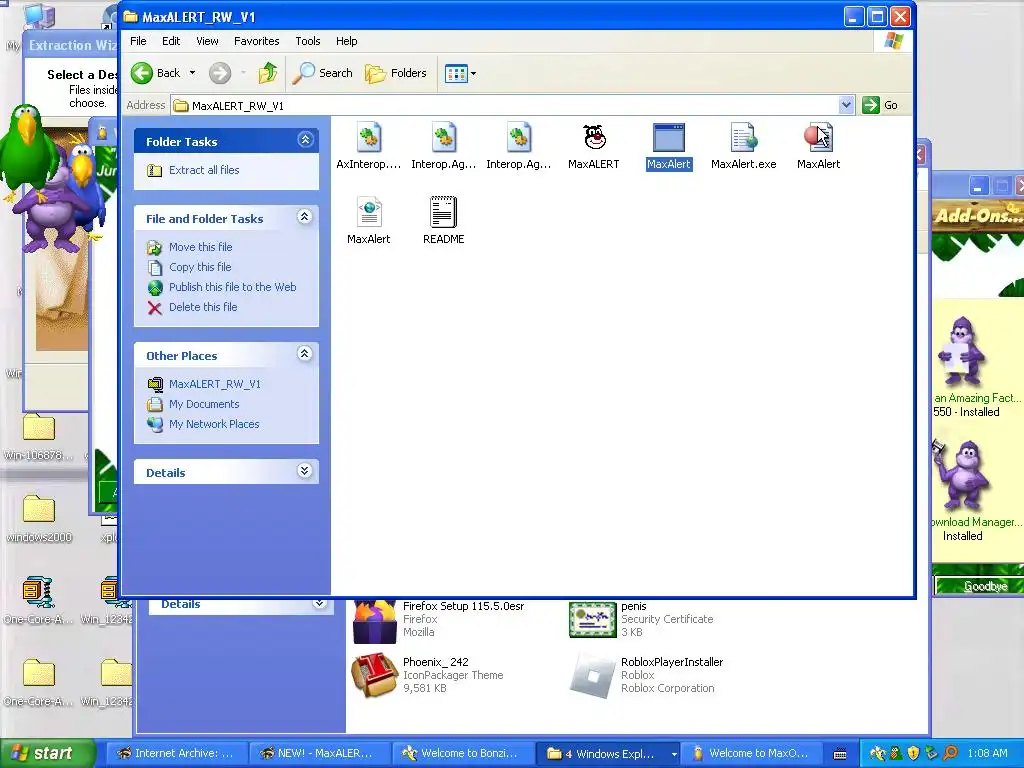Switch to Internet Archive taskbar button

176,754
